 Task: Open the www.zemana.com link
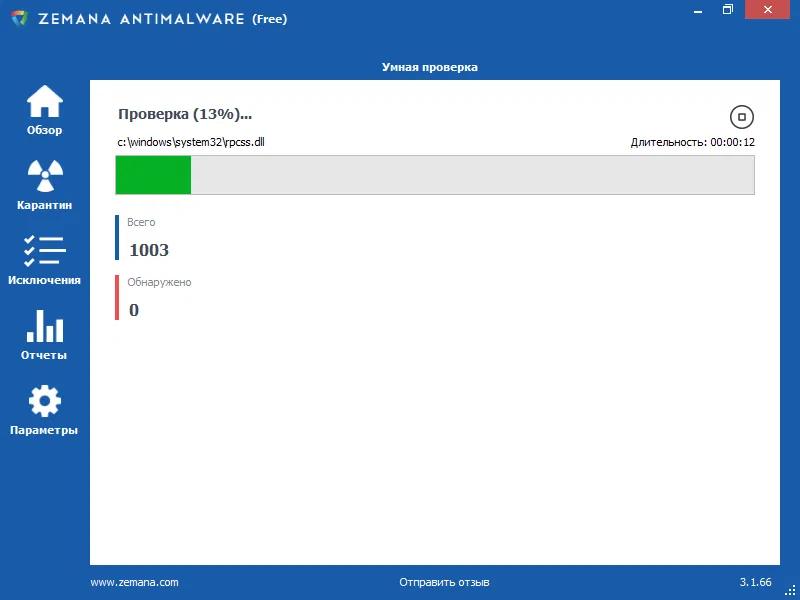click(x=134, y=582)
